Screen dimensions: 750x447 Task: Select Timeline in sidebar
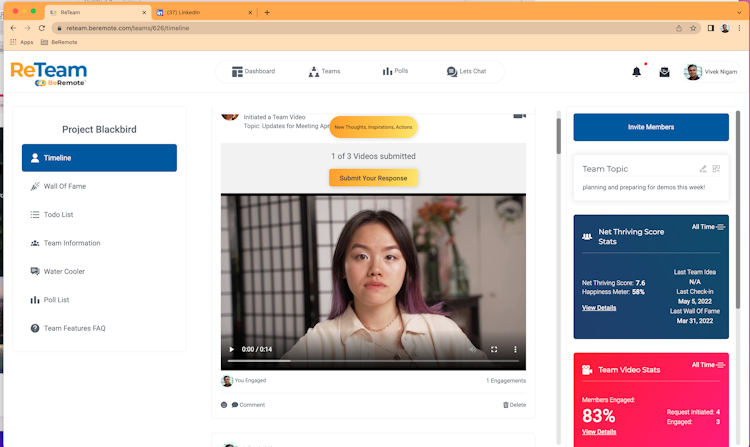pyautogui.click(x=99, y=158)
